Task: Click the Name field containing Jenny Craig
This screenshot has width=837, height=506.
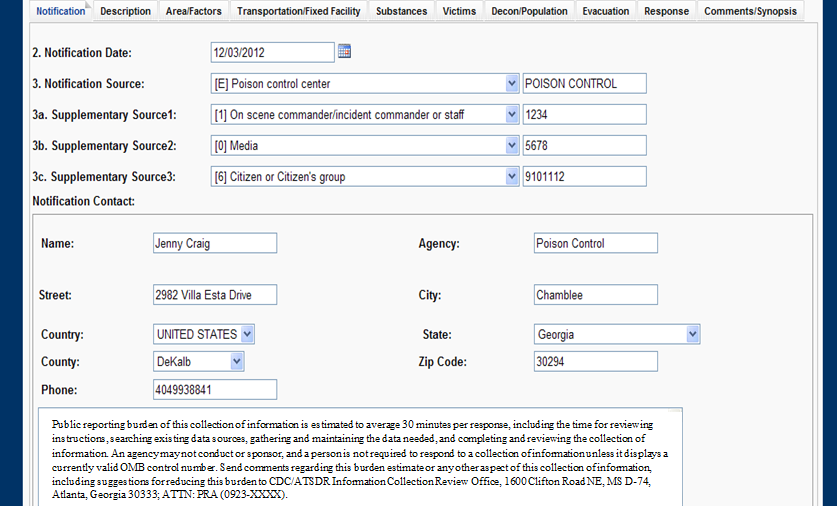Action: click(x=213, y=243)
